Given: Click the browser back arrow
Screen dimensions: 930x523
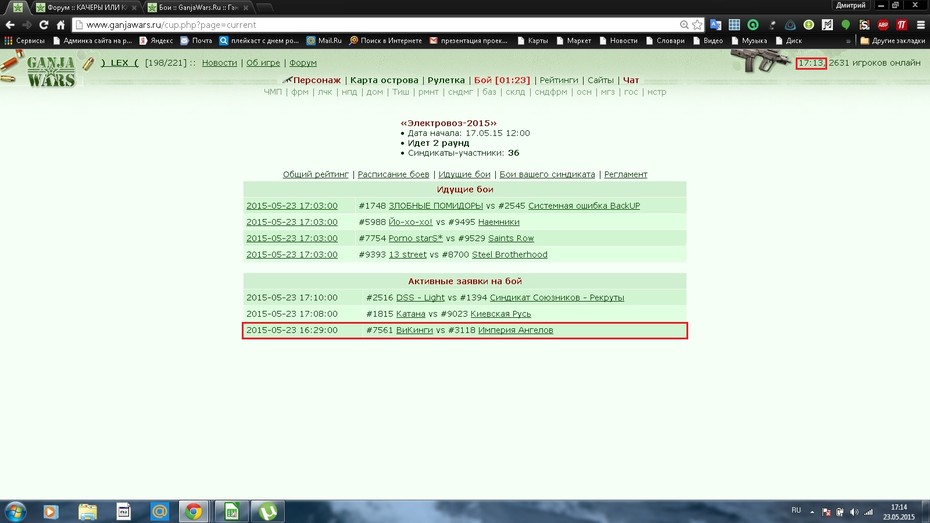Looking at the screenshot, I should click(10, 25).
